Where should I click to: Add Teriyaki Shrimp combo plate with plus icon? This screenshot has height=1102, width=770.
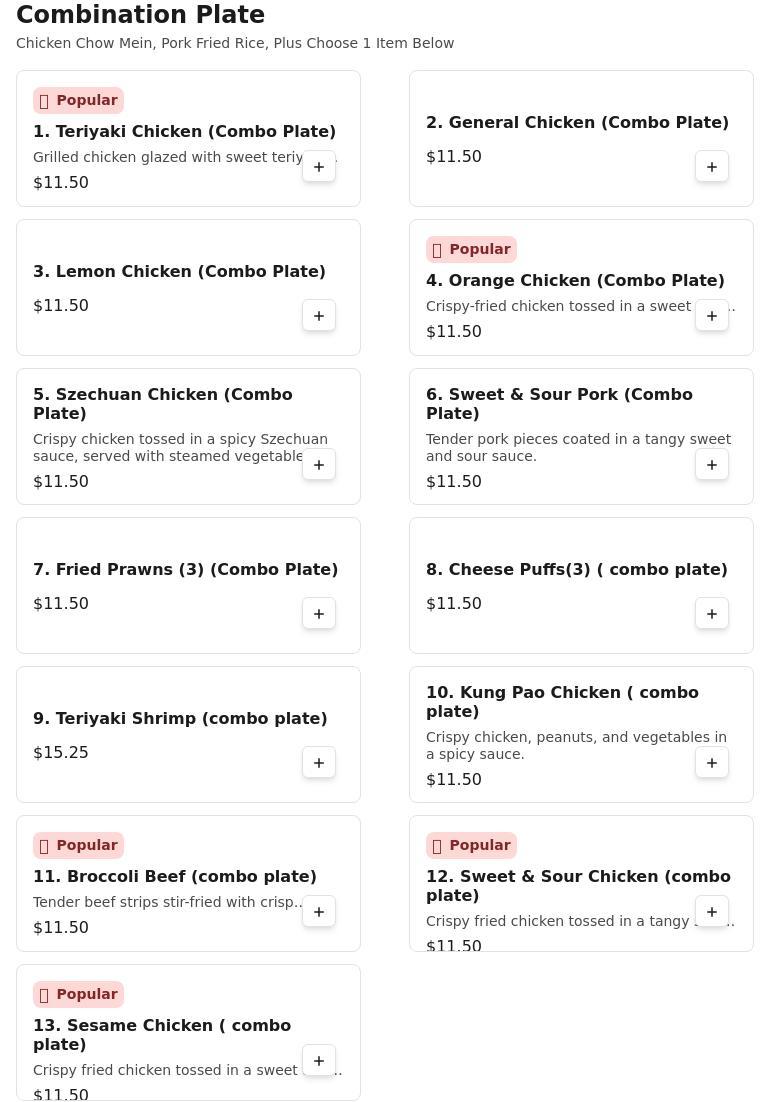(319, 763)
